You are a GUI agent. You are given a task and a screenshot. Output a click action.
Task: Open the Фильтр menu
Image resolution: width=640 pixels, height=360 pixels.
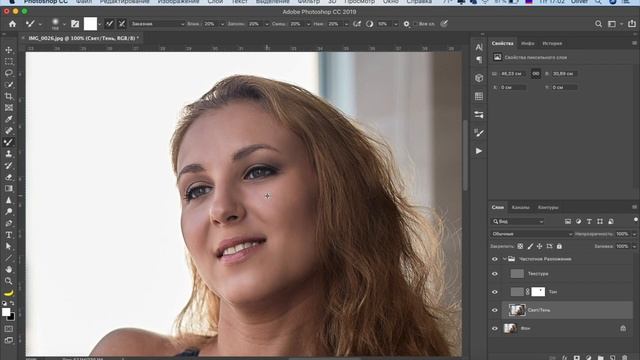point(309,2)
